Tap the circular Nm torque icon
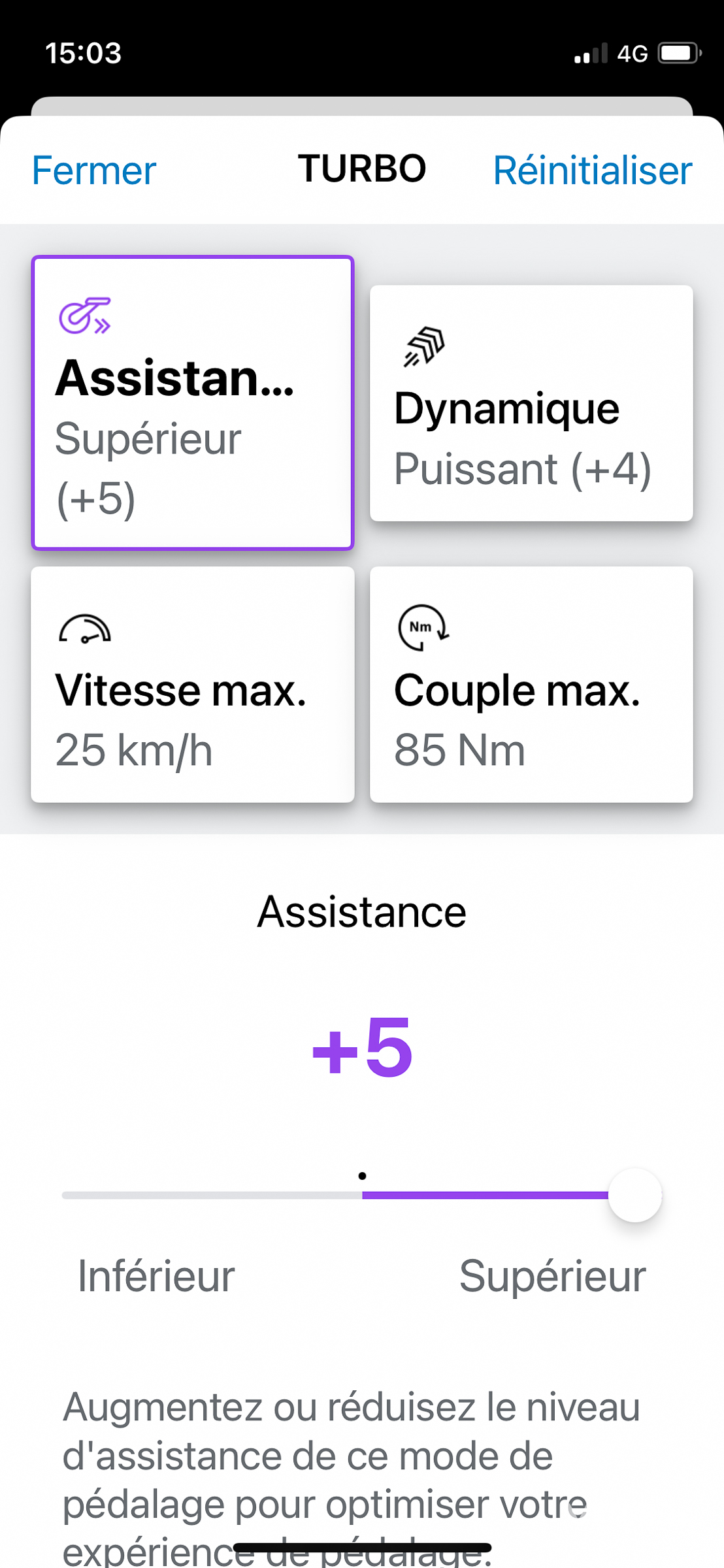 pyautogui.click(x=423, y=627)
